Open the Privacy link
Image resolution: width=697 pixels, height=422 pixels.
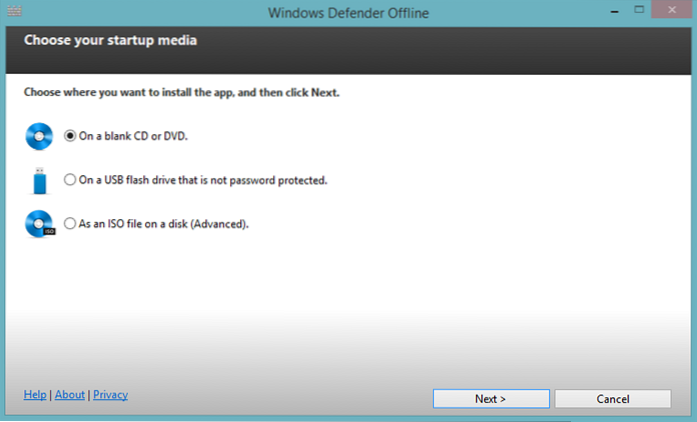110,394
